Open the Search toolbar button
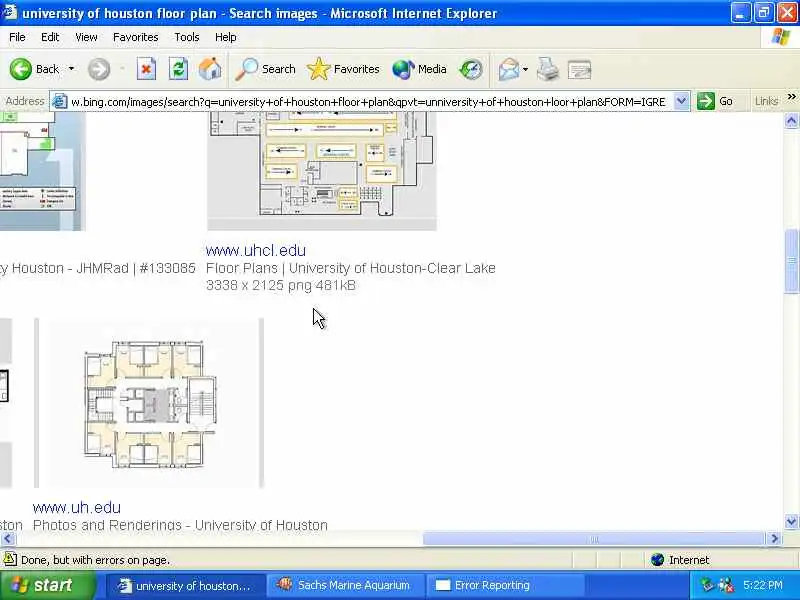The height and width of the screenshot is (600, 800). 265,69
